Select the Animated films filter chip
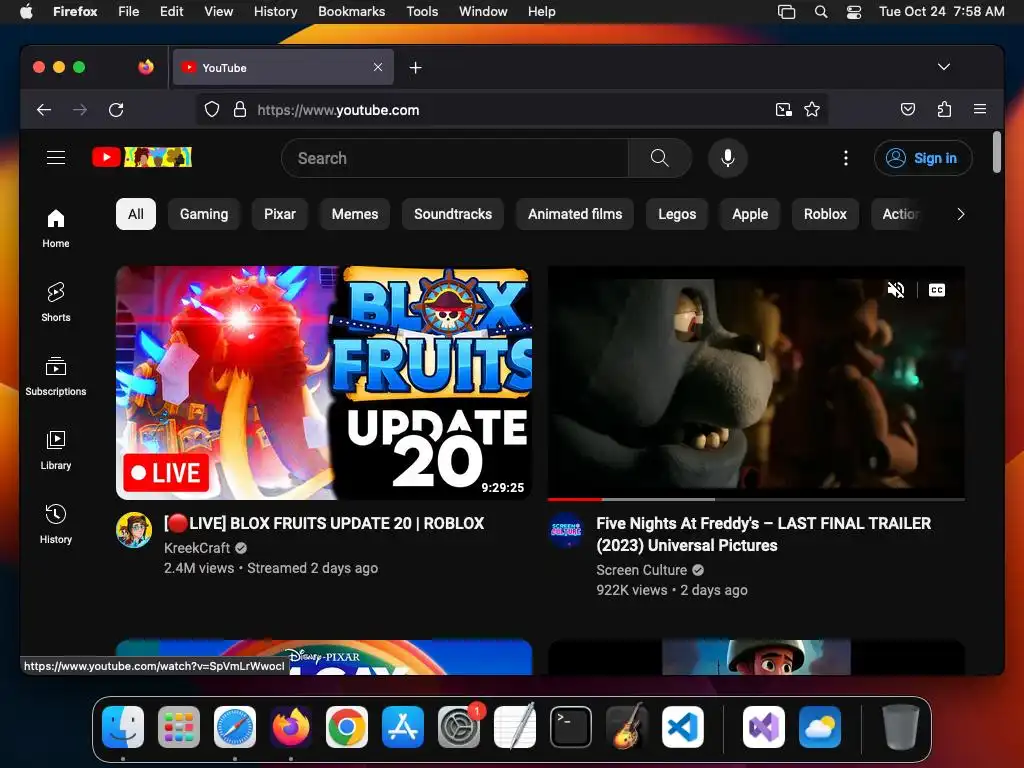This screenshot has width=1024, height=768. (575, 214)
